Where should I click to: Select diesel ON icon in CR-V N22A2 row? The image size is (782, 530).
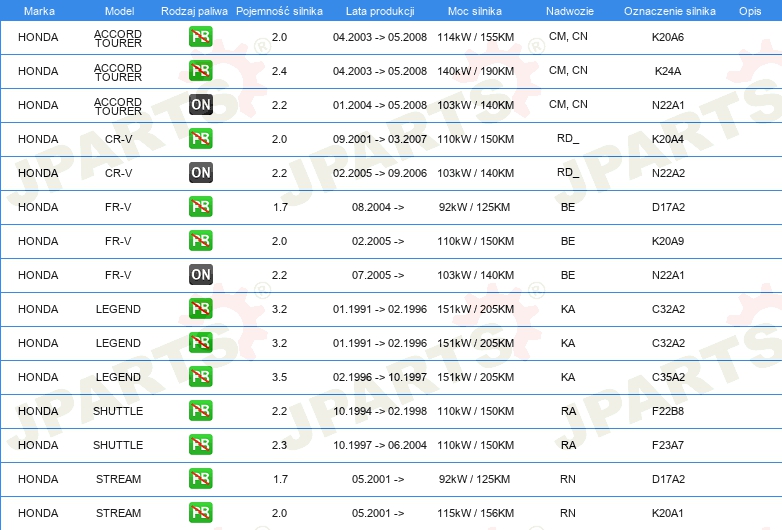pos(200,173)
